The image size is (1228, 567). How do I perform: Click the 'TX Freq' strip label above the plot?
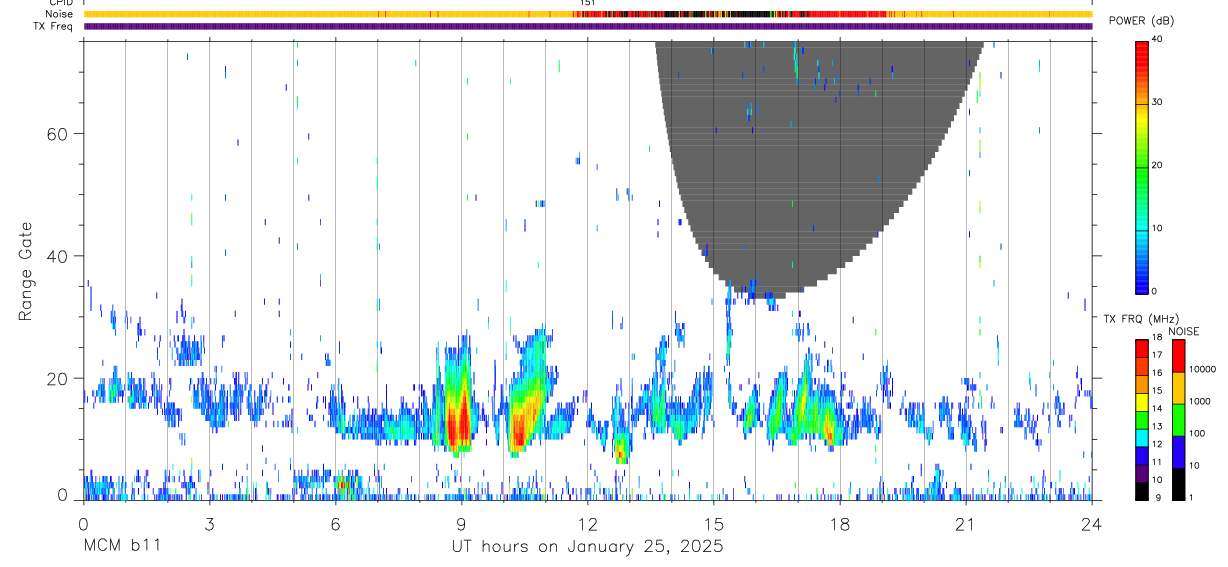[55, 26]
